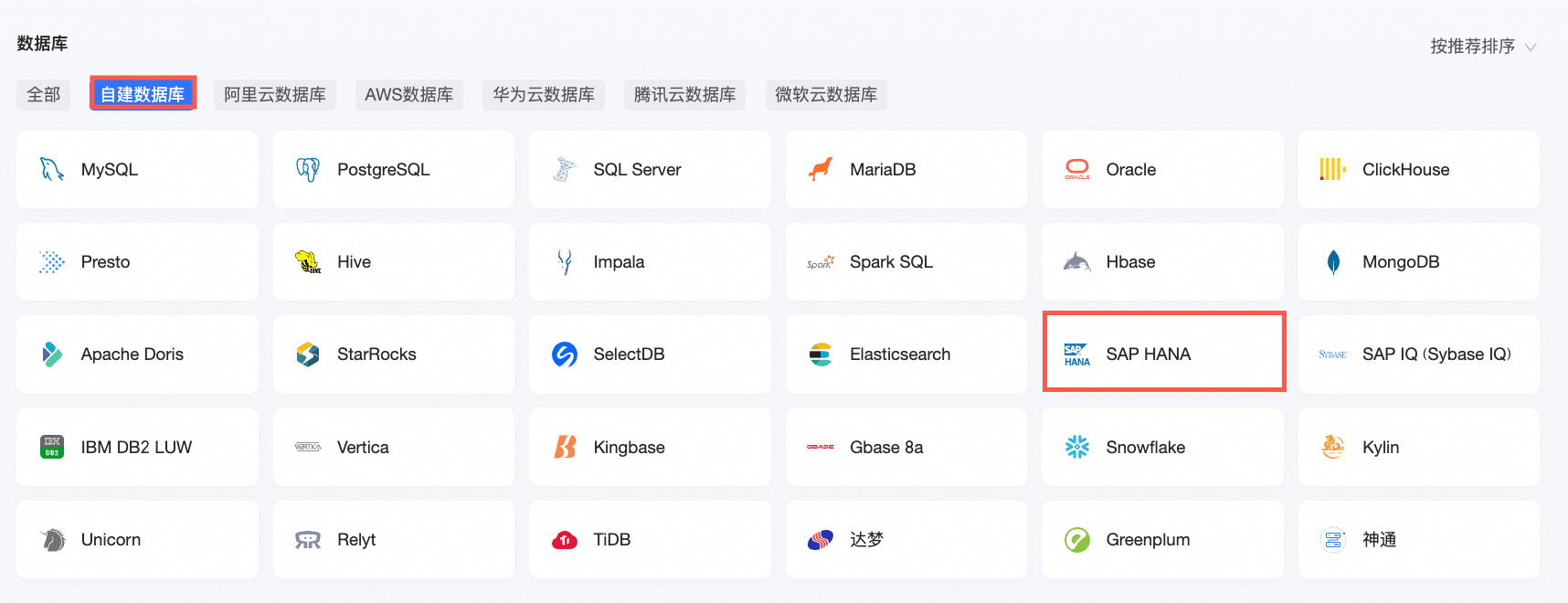The image size is (1568, 603).
Task: Pick the IBM DB2 LUW label
Action: (x=136, y=448)
